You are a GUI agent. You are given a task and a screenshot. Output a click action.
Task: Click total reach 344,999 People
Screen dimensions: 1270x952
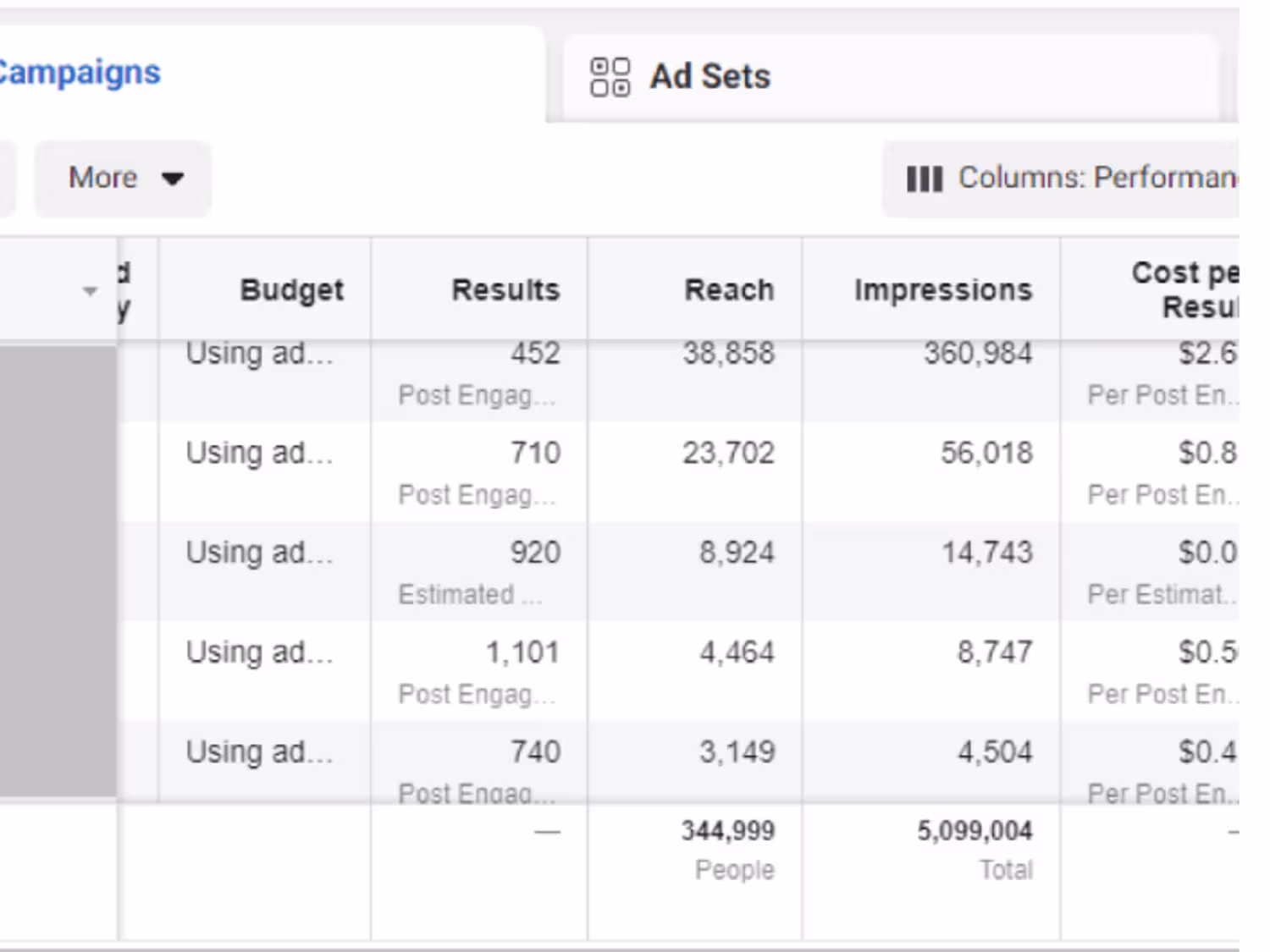[x=728, y=832]
